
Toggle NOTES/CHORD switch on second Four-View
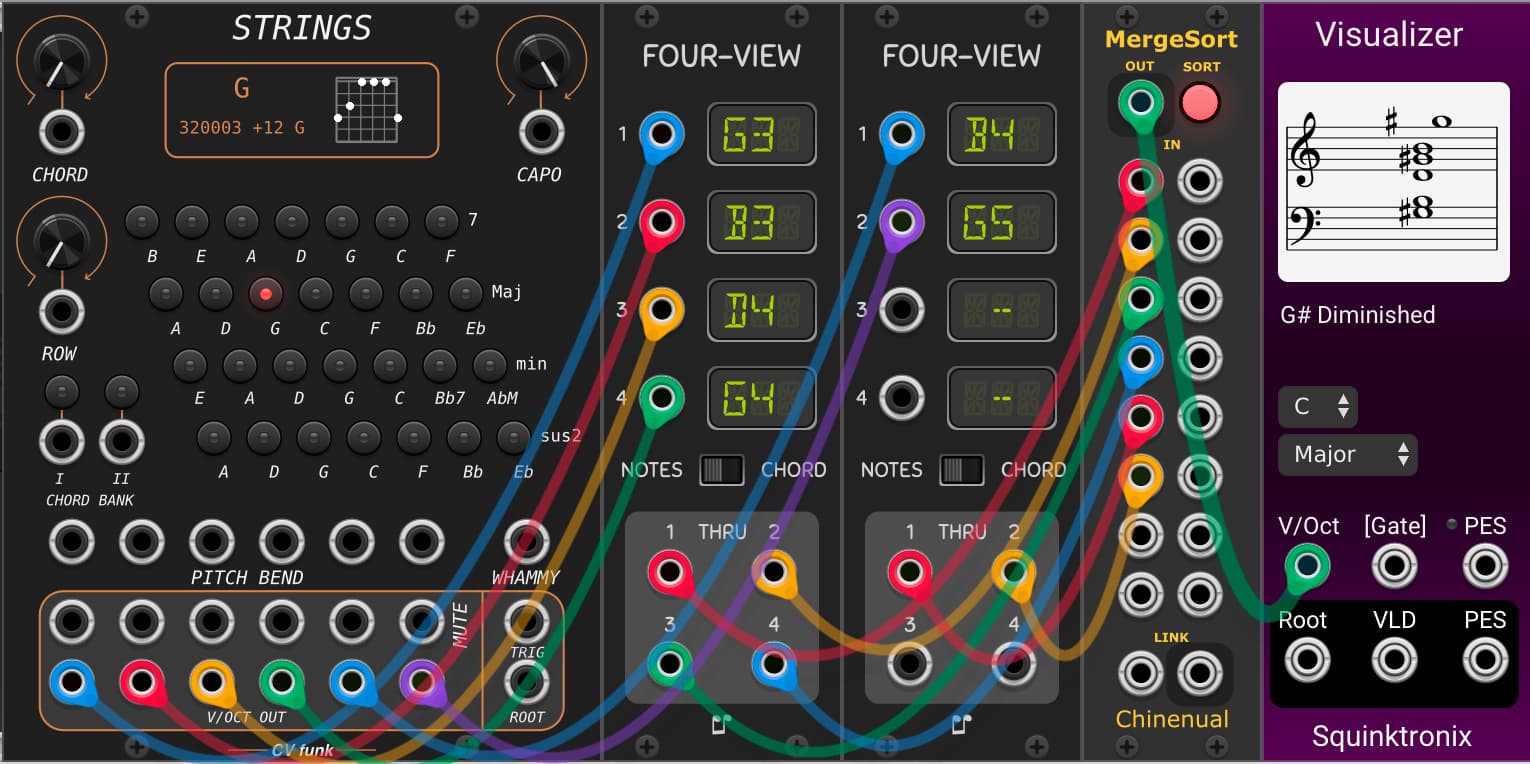click(x=961, y=470)
